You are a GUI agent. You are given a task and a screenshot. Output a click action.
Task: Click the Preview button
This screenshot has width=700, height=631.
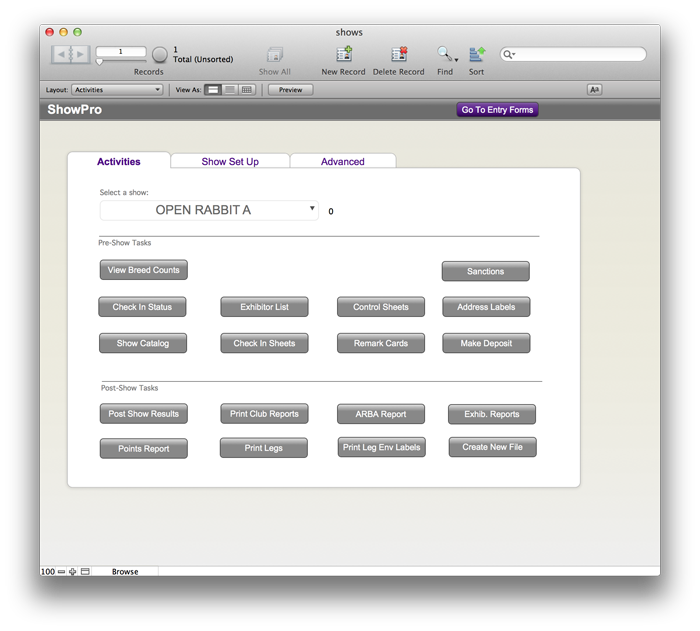pos(290,90)
